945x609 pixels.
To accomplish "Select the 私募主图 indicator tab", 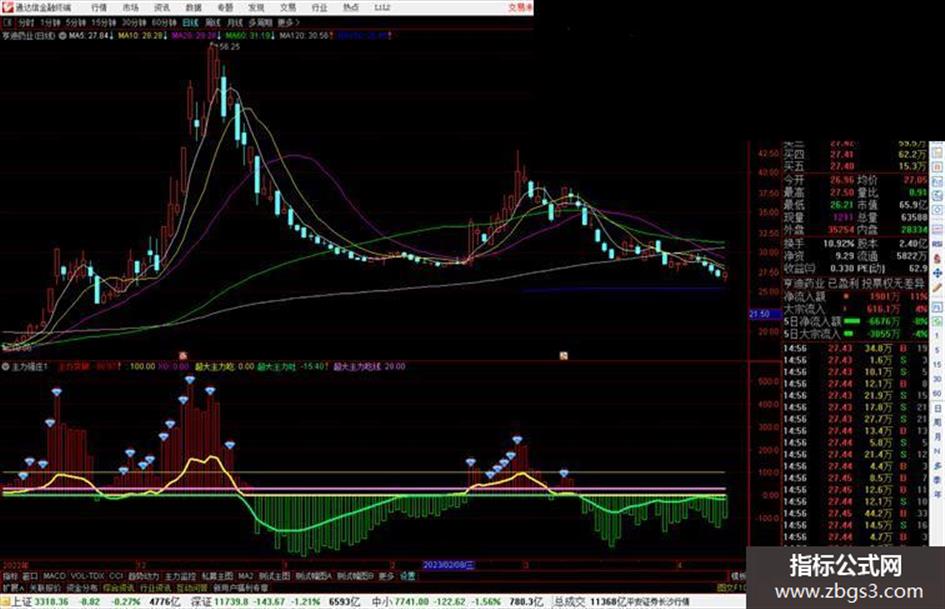I will 217,576.
